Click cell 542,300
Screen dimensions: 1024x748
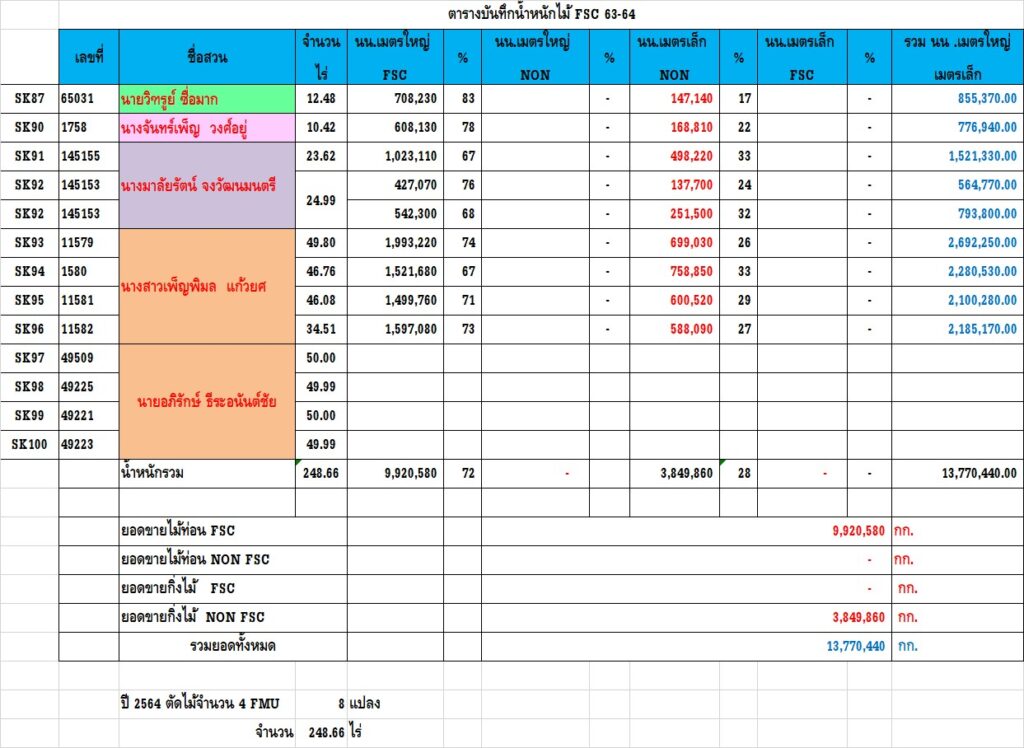click(395, 214)
